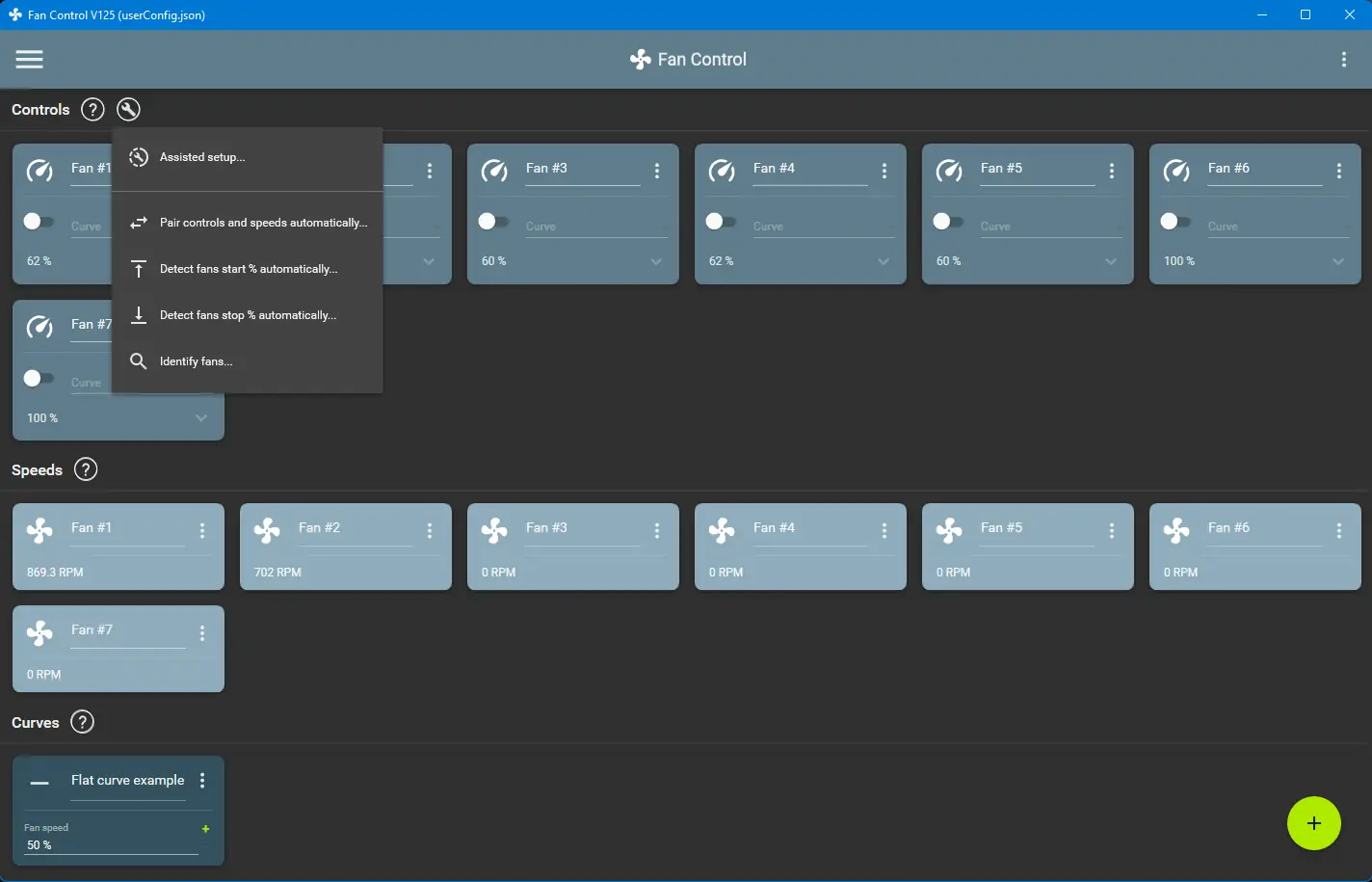
Task: Open the Controls section help icon
Action: tap(92, 110)
